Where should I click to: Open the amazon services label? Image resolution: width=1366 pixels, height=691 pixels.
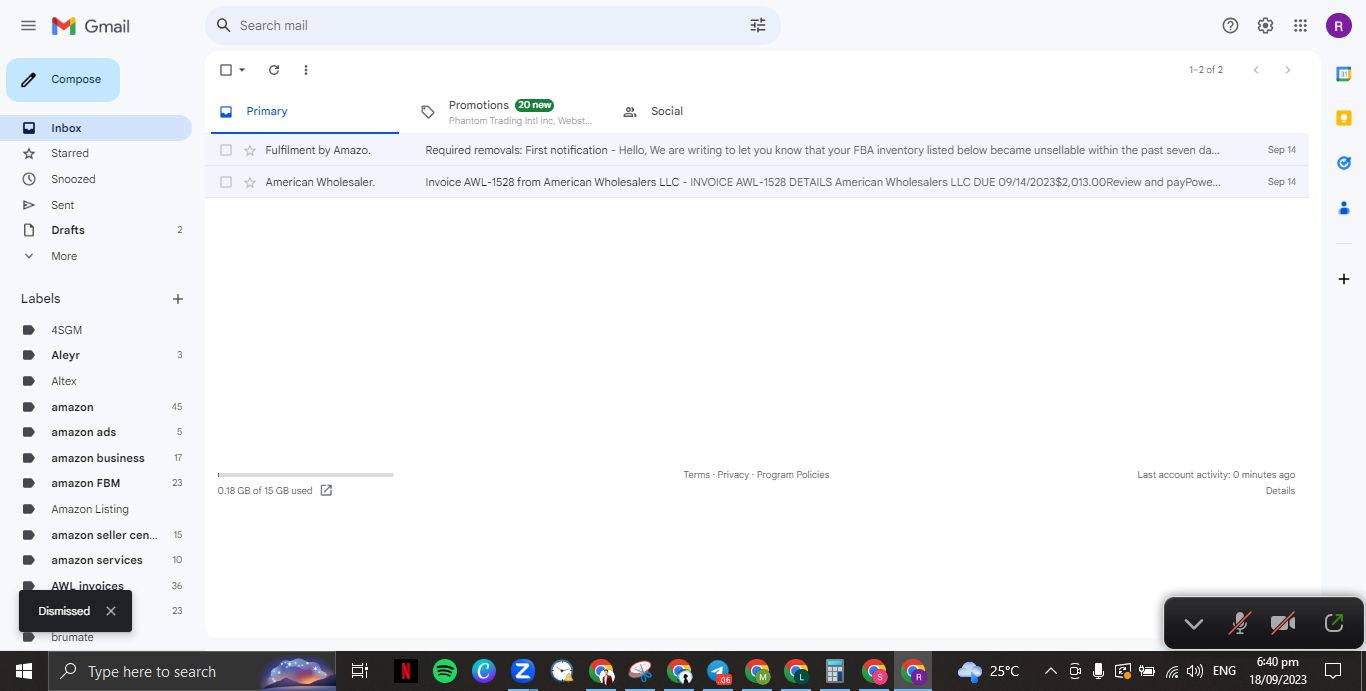pyautogui.click(x=96, y=560)
